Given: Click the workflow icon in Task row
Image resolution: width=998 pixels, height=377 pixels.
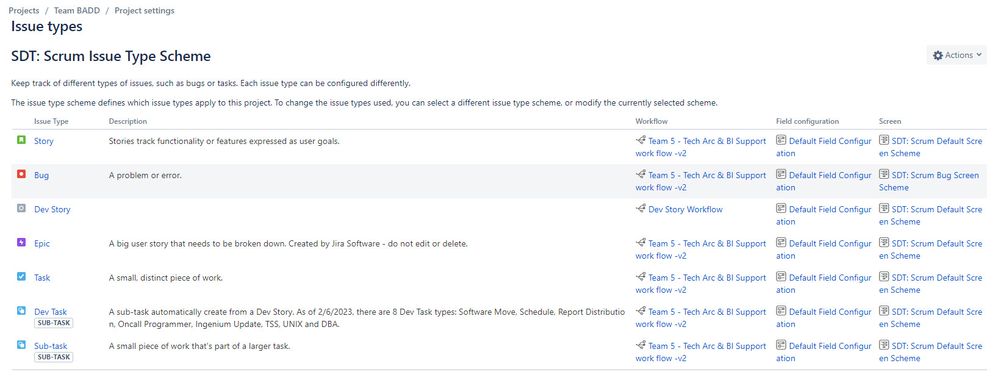Looking at the screenshot, I should click(640, 277).
